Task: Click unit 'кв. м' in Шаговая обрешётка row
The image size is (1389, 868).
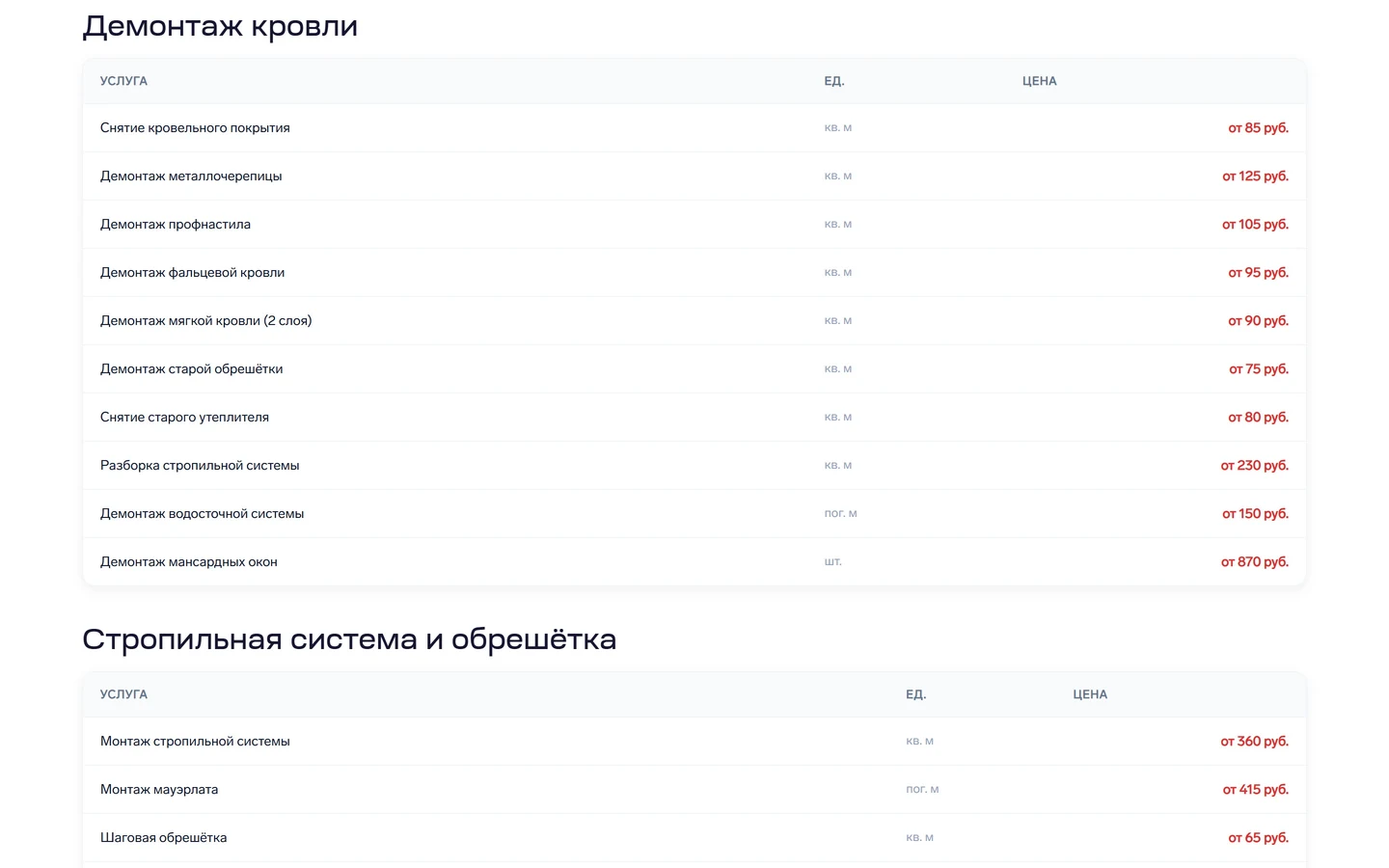Action: pos(919,837)
